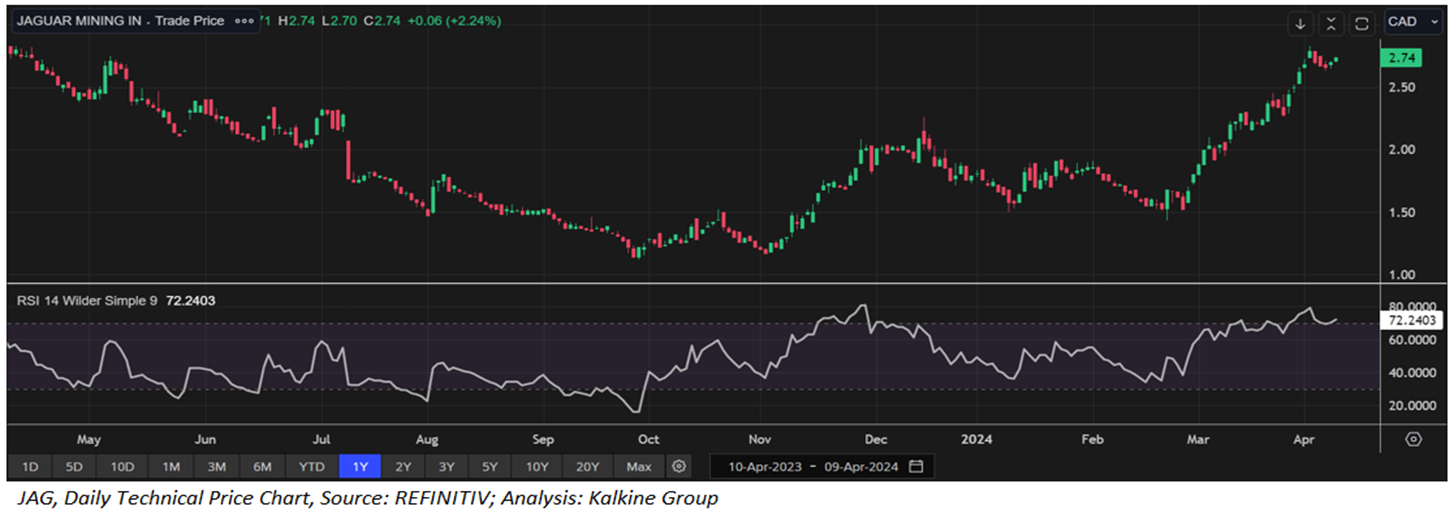
Task: Select the 10D time range
Action: pyautogui.click(x=123, y=466)
